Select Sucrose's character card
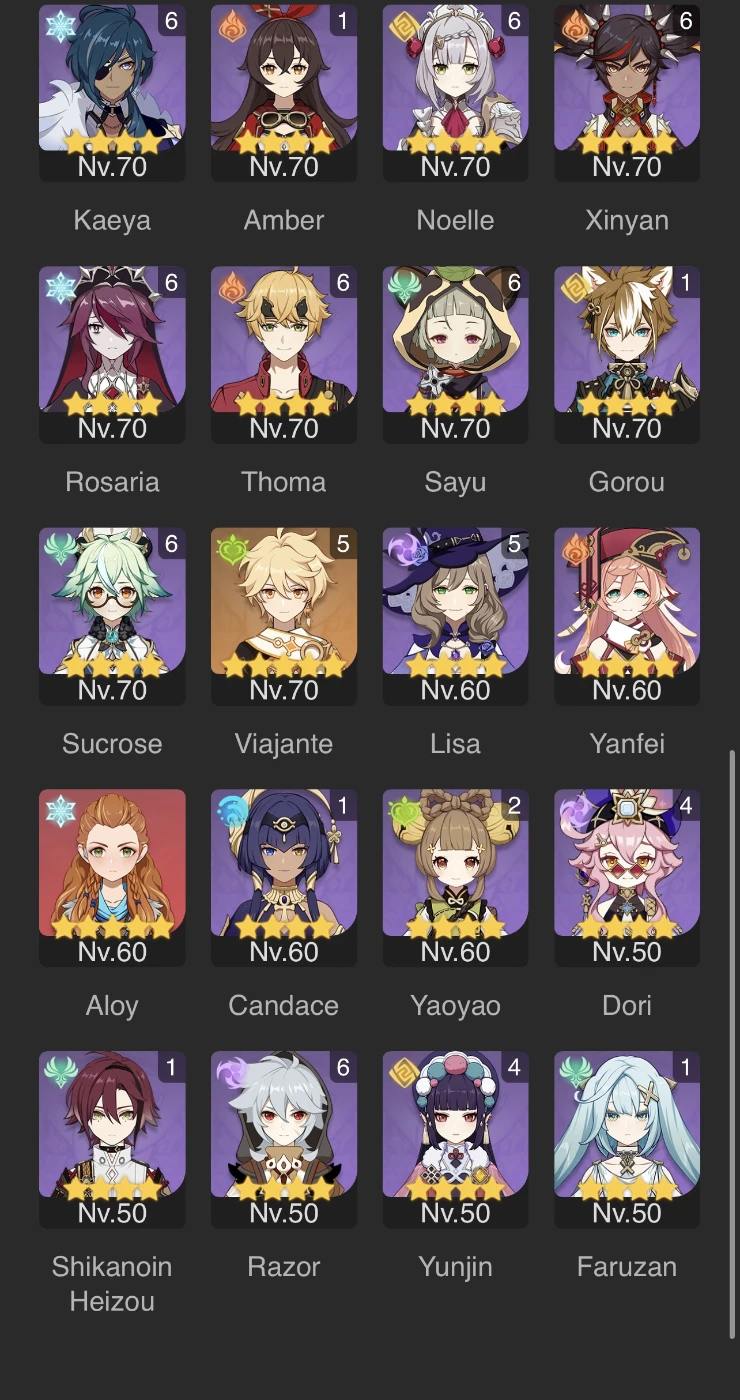The image size is (740, 1400). pos(112,616)
